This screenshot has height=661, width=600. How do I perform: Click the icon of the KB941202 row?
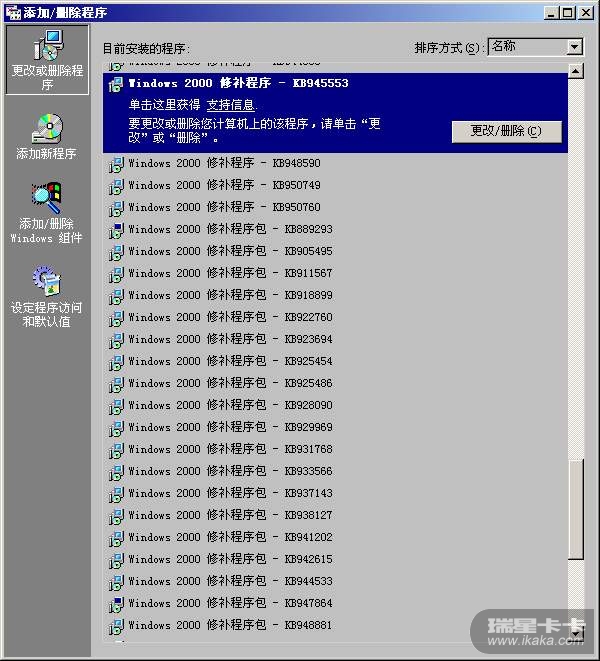click(116, 538)
